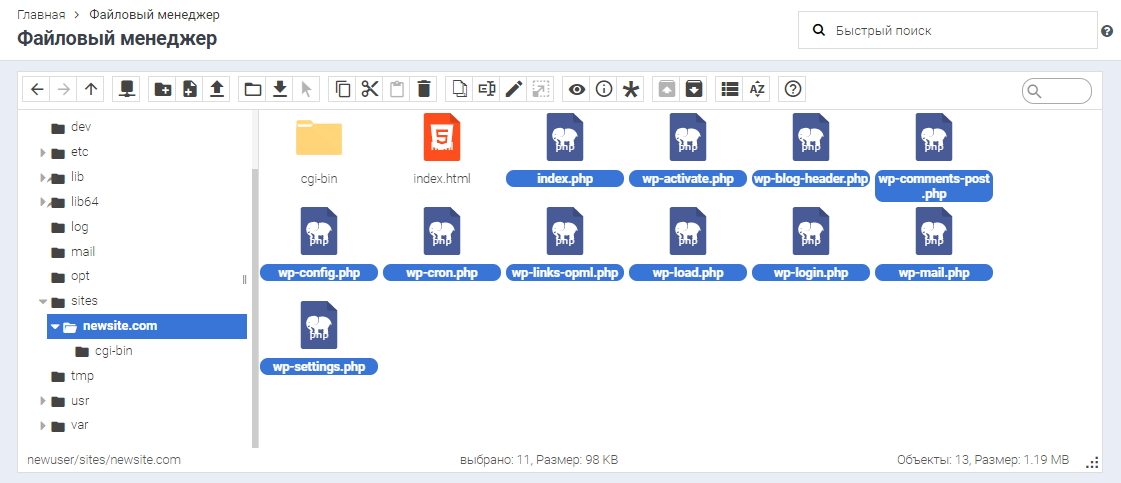Create a new folder using toolbar
1121x483 pixels.
(x=163, y=89)
